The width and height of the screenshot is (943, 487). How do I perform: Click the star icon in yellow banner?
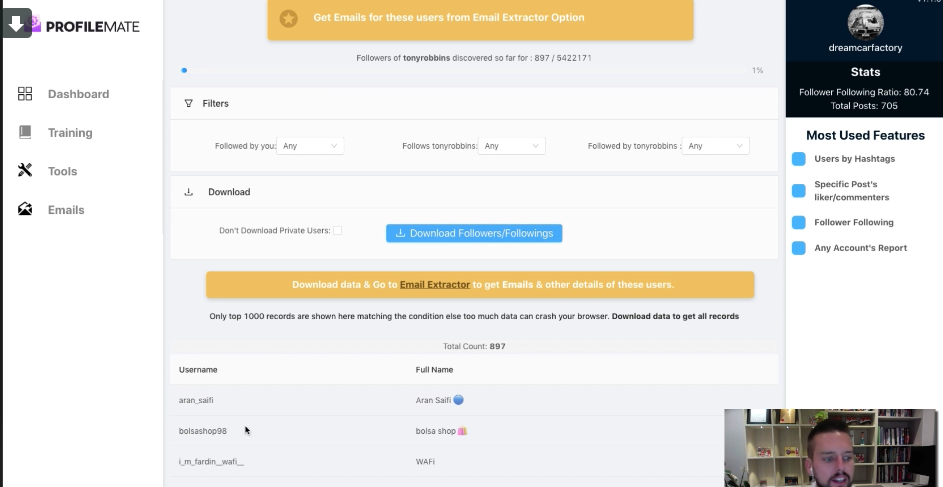pos(289,18)
